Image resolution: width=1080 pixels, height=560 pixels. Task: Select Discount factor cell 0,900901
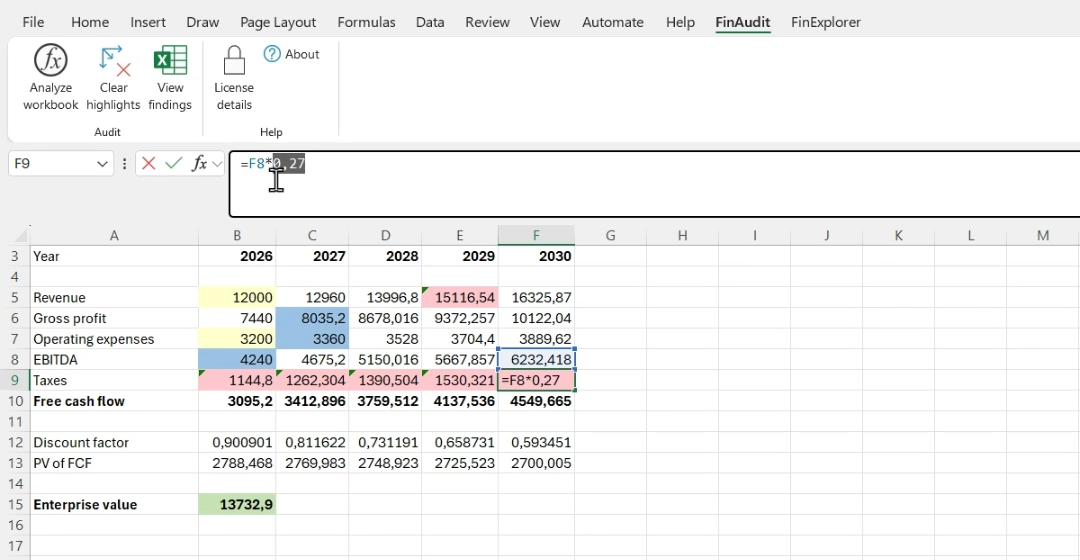pos(237,442)
